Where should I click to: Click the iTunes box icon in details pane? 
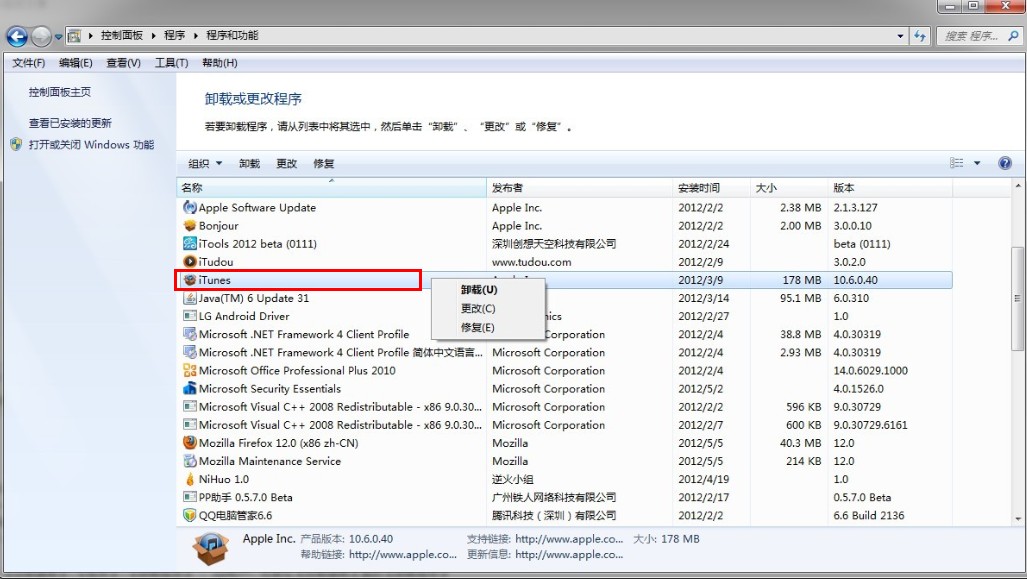(211, 548)
